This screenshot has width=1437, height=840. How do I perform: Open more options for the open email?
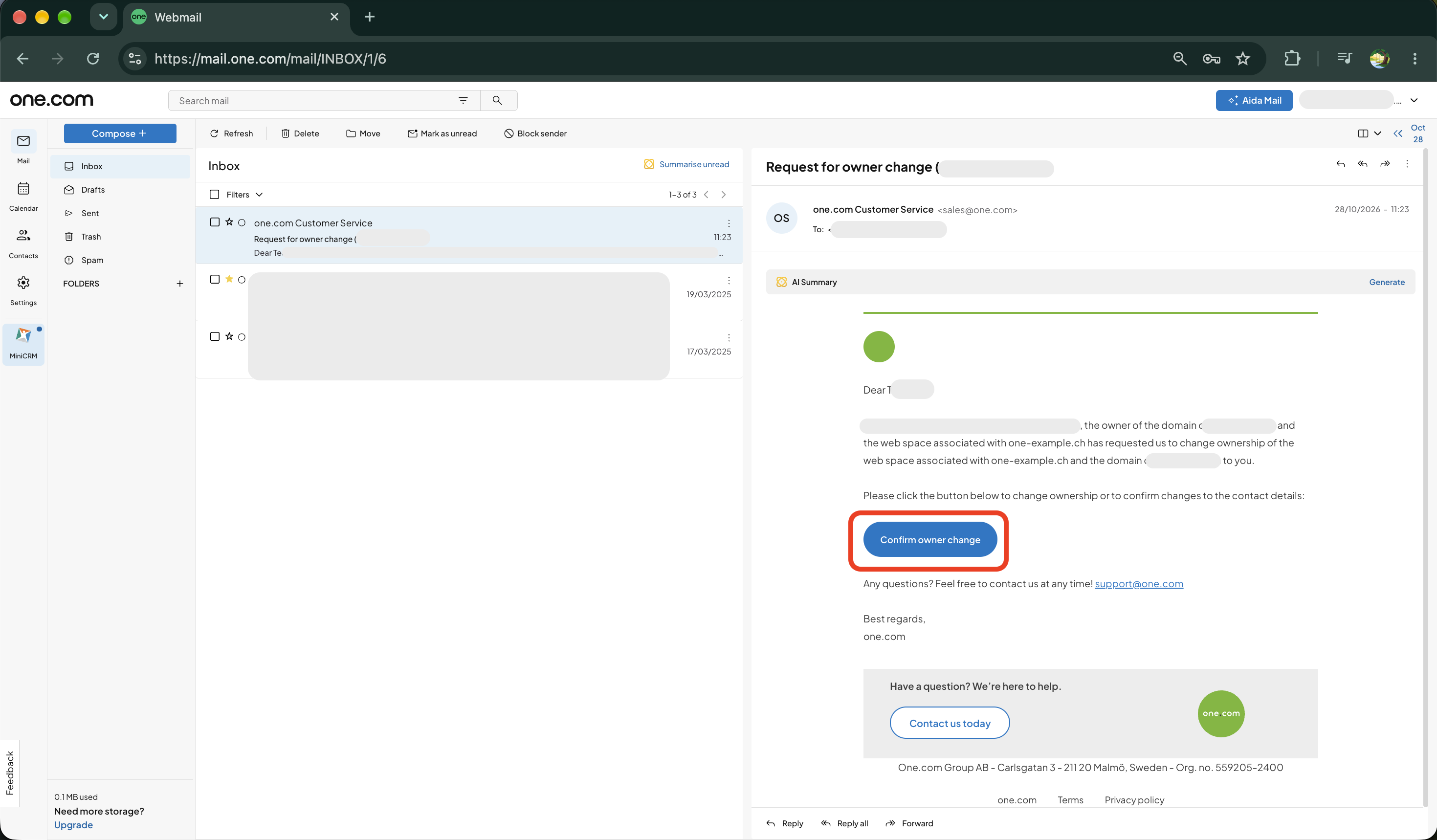(1407, 164)
